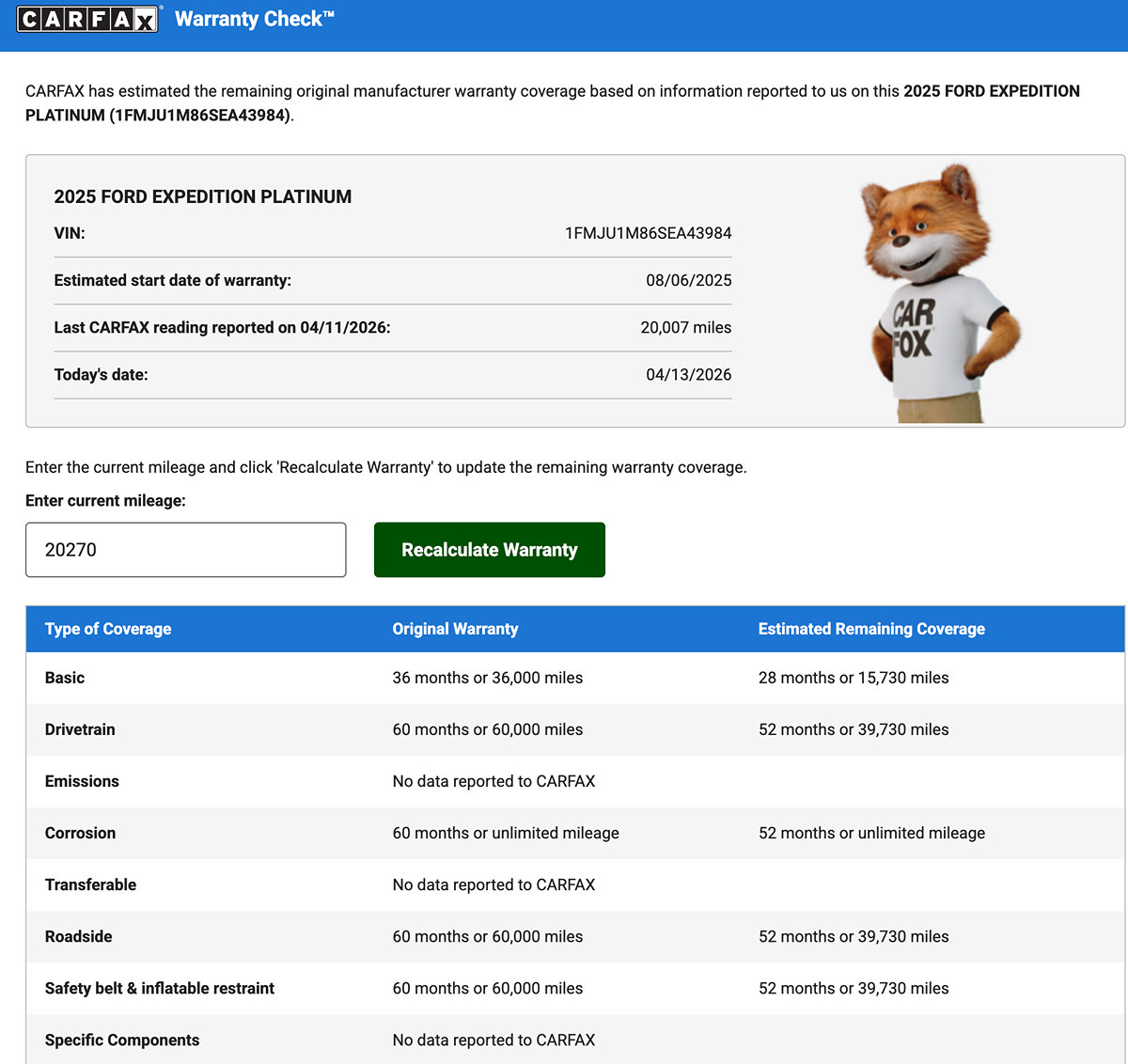Image resolution: width=1128 pixels, height=1064 pixels.
Task: Focus the current mileage input field
Action: (186, 550)
